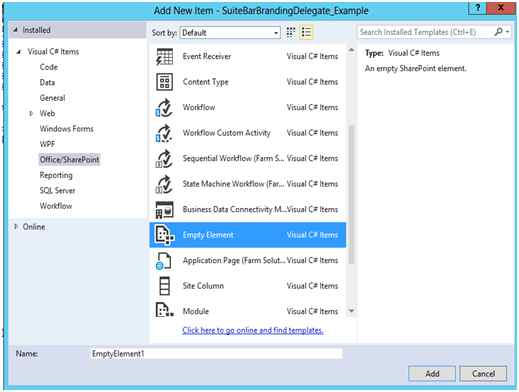Click the 'Site Column' template name
The width and height of the screenshot is (519, 392).
[x=203, y=286]
